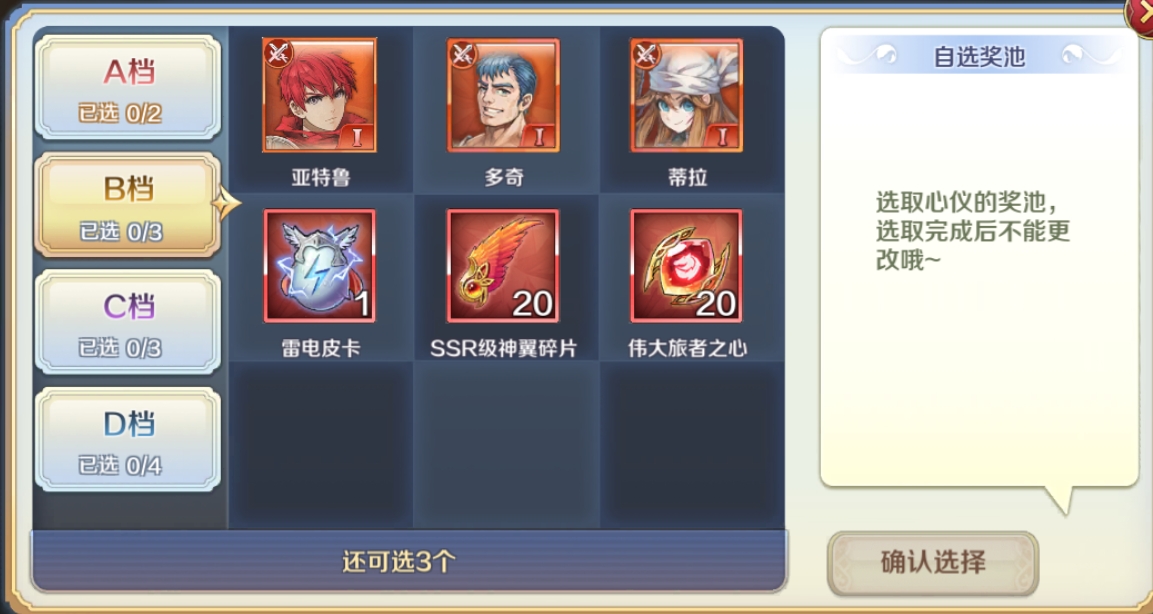Choose the 蒂拉 hero portrait
The image size is (1153, 614).
pos(686,96)
